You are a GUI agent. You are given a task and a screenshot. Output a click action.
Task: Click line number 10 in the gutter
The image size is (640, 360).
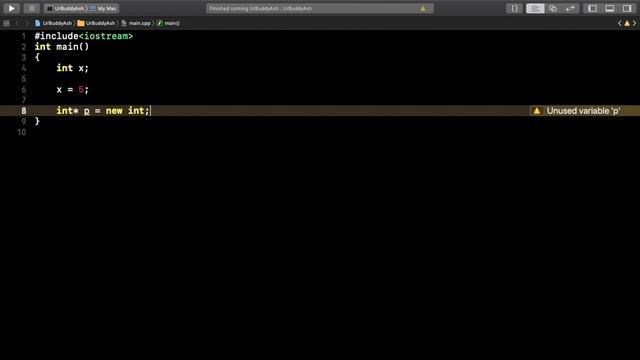(22, 132)
